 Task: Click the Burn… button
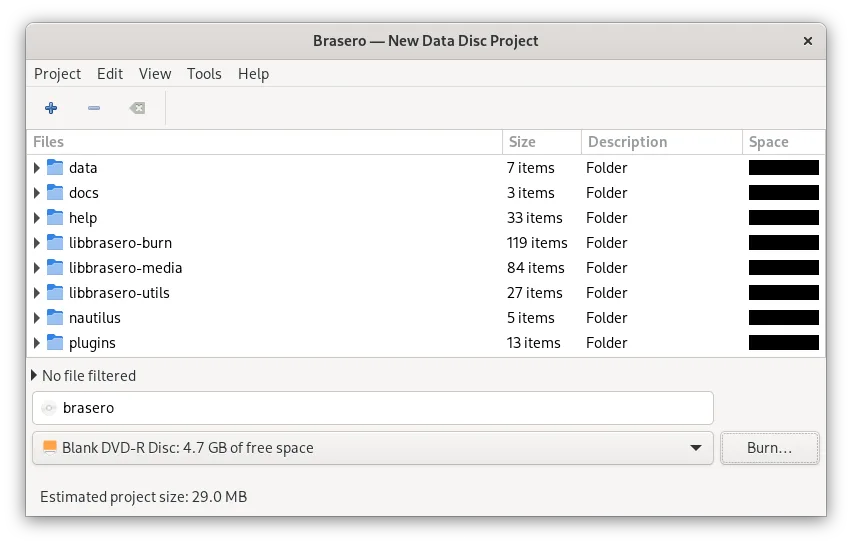(x=769, y=448)
